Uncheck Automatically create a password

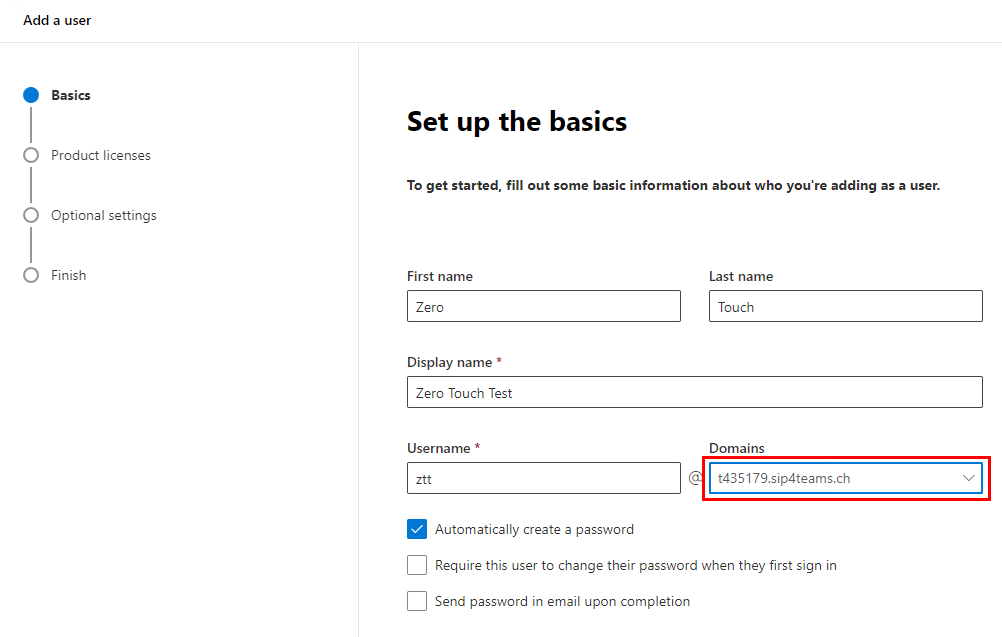coord(417,529)
